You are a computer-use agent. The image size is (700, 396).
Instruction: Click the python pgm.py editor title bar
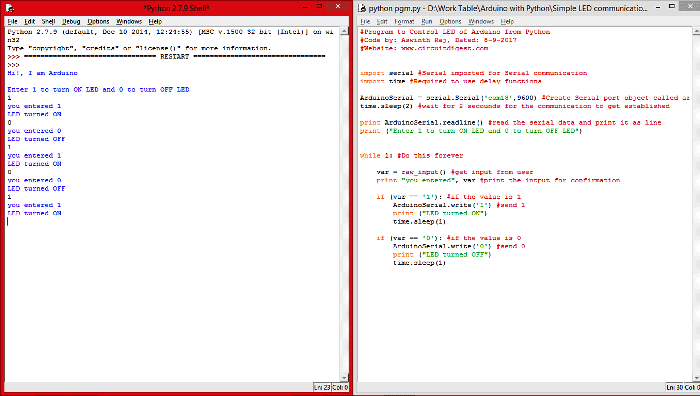click(x=508, y=8)
